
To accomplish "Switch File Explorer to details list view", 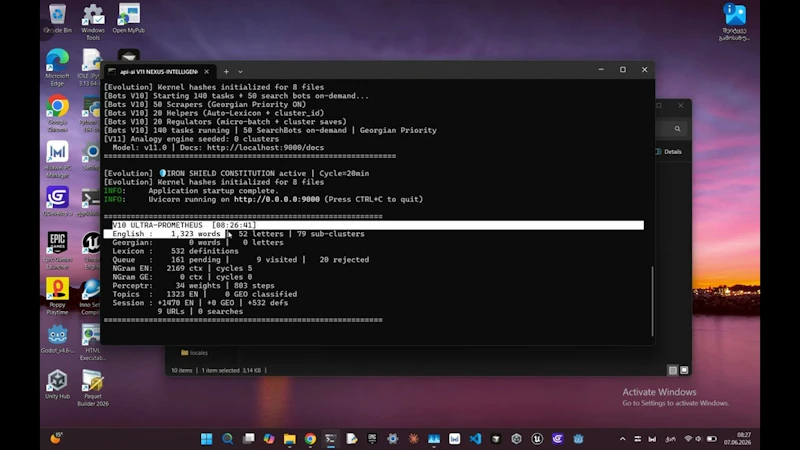I will (672, 370).
